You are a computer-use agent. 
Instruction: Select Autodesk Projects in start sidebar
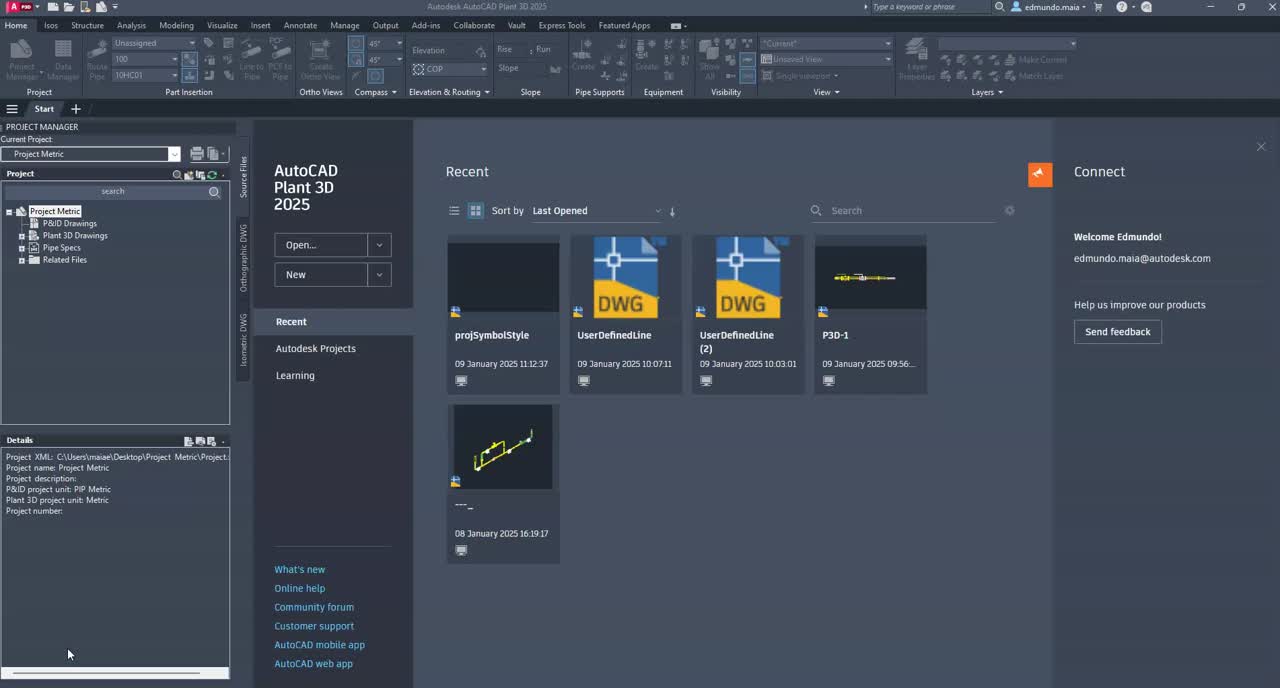[316, 349]
